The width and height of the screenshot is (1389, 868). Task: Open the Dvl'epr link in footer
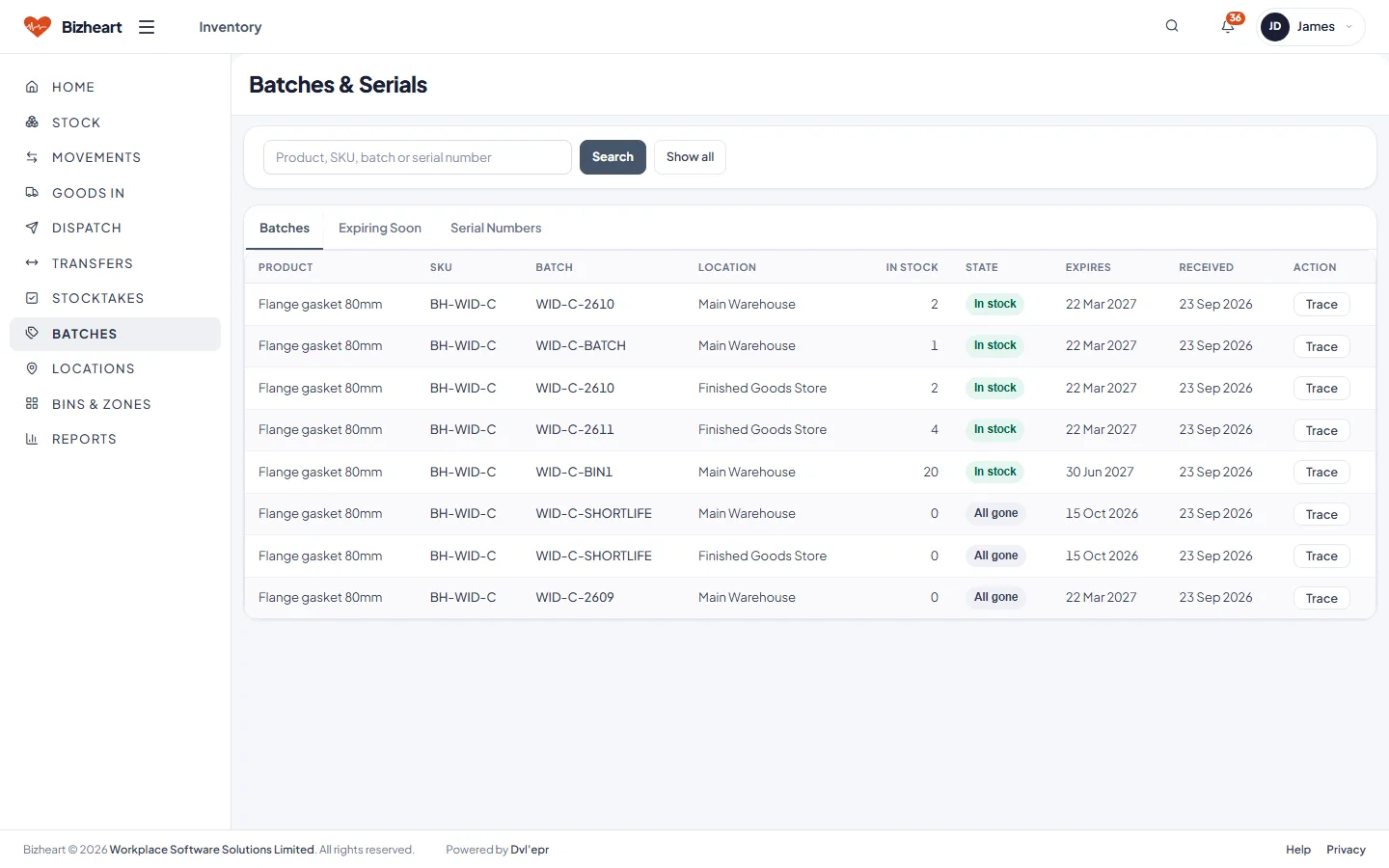click(x=530, y=850)
